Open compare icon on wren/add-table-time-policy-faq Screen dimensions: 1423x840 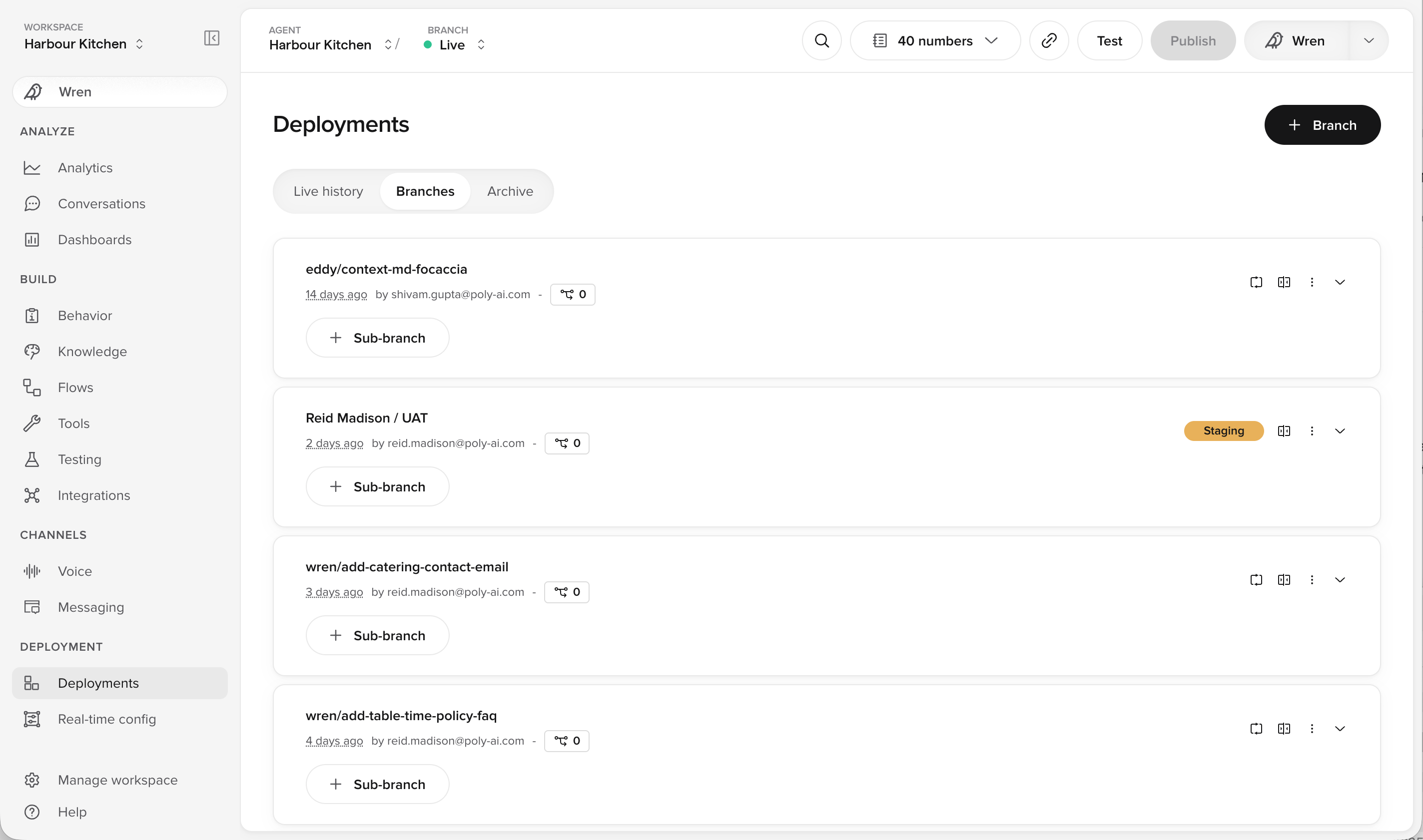coord(1284,729)
